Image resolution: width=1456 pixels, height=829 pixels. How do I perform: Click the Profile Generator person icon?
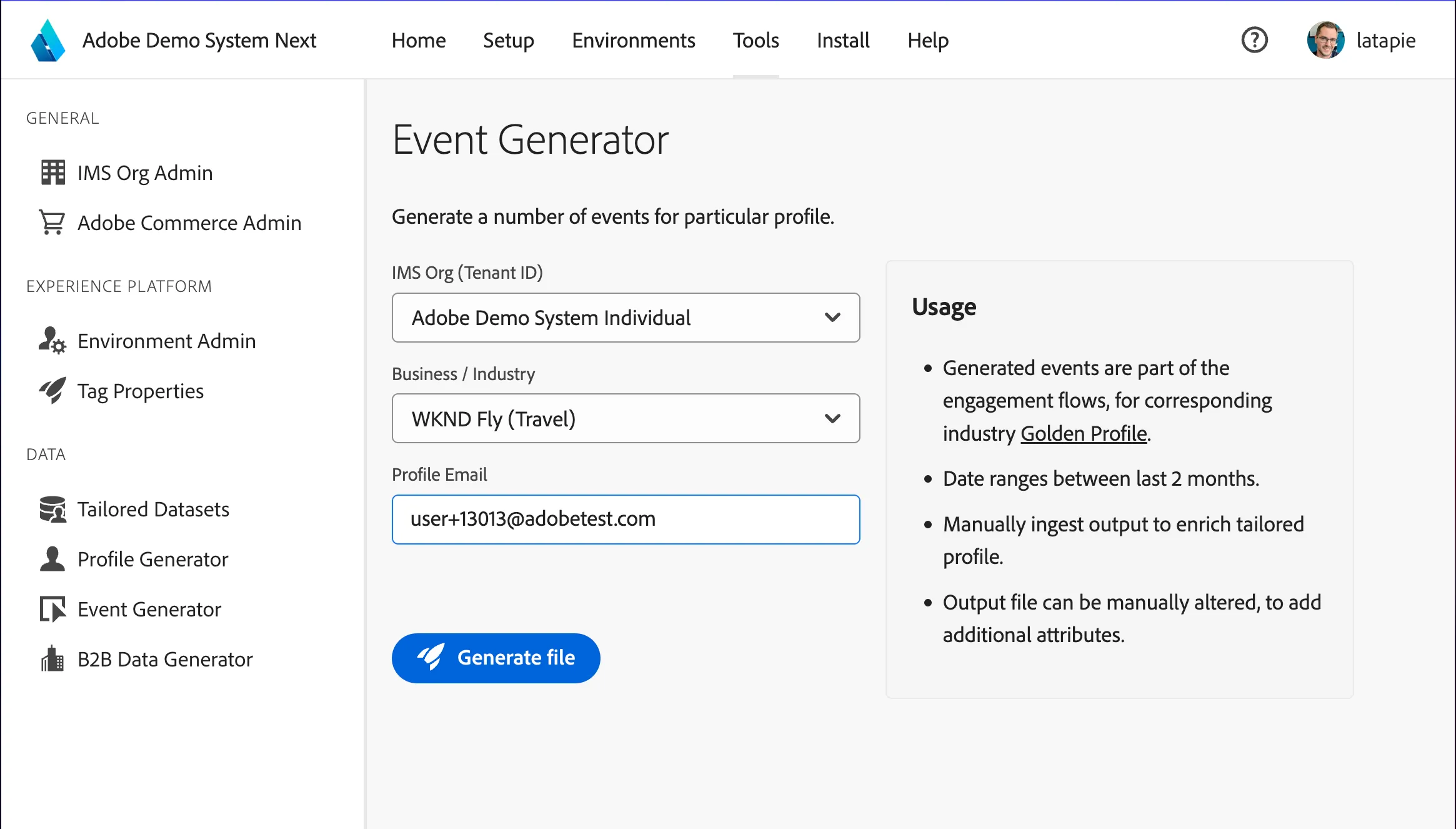click(x=52, y=559)
